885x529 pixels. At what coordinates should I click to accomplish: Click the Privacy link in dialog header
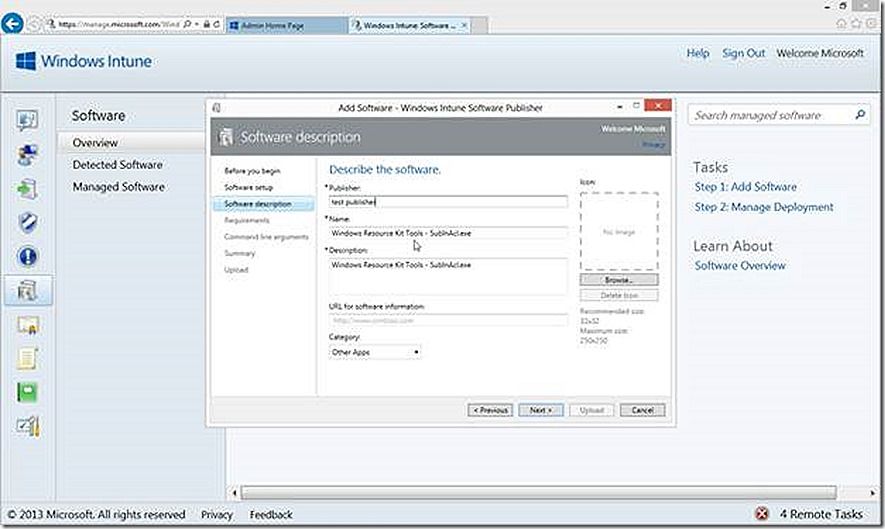pyautogui.click(x=654, y=145)
